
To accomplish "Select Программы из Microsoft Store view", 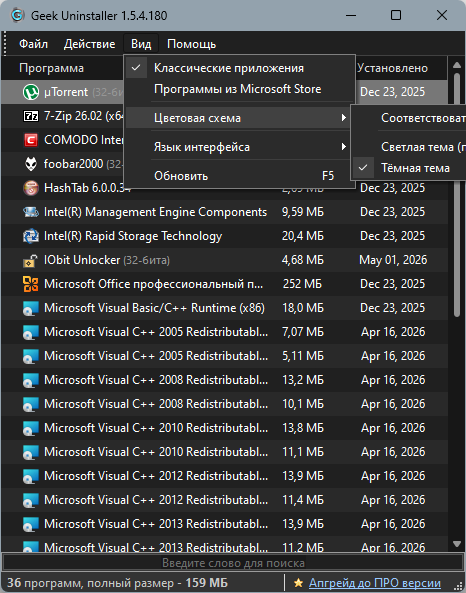I will [x=239, y=89].
